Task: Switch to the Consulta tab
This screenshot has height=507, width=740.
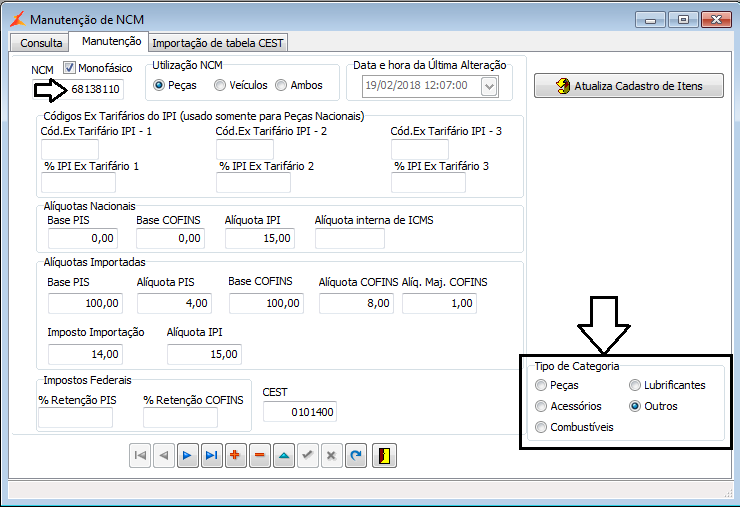Action: pyautogui.click(x=41, y=43)
